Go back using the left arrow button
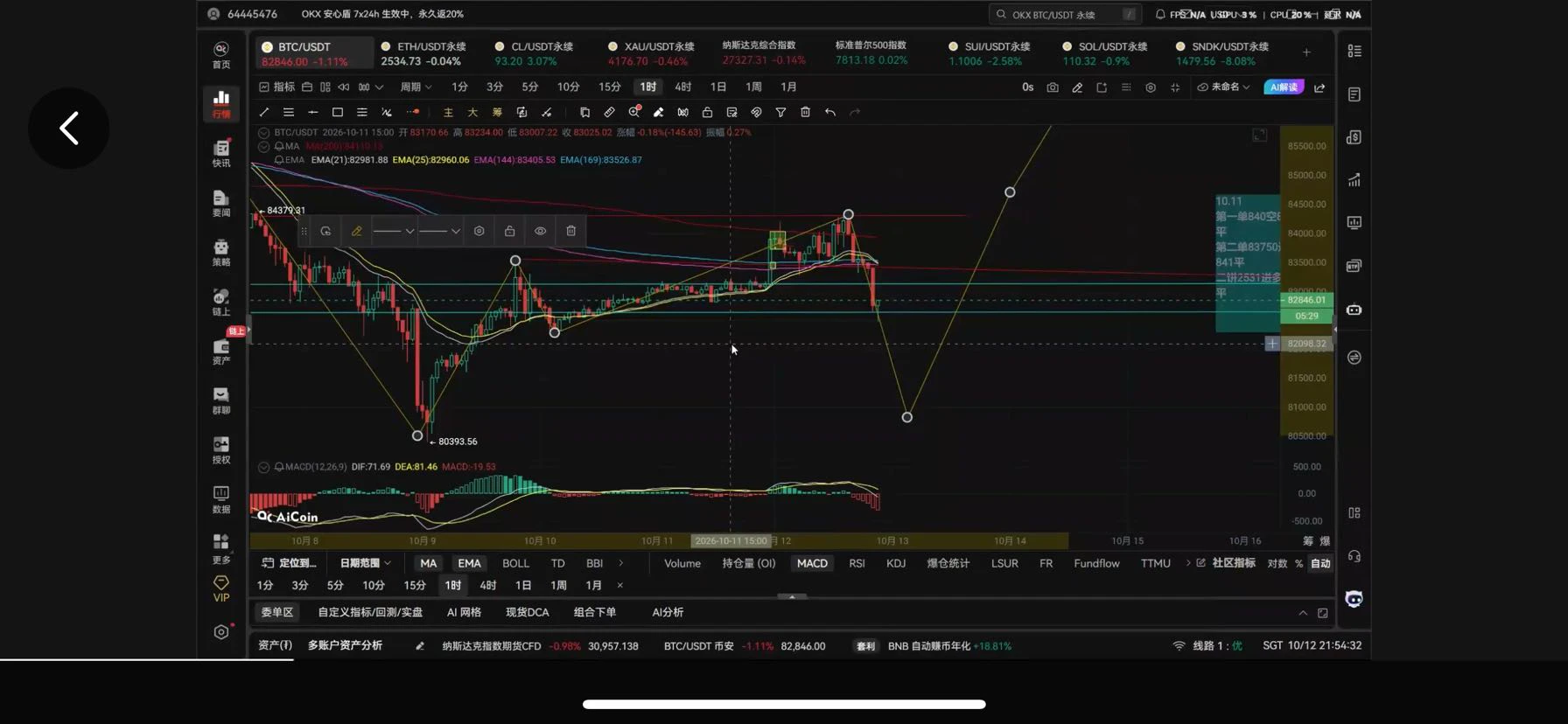Viewport: 1568px width, 724px height. [69, 129]
